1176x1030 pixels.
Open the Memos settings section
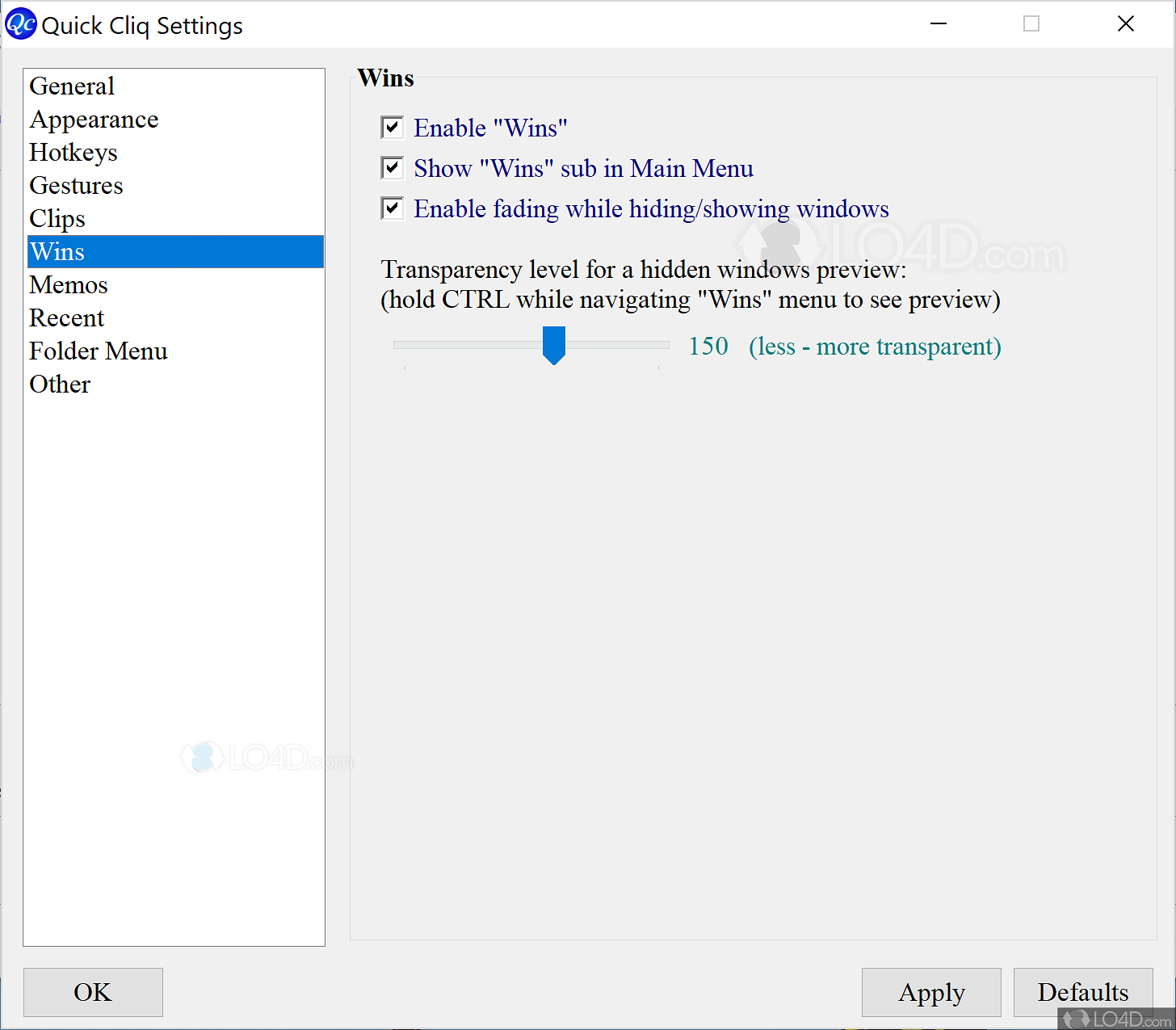tap(68, 284)
